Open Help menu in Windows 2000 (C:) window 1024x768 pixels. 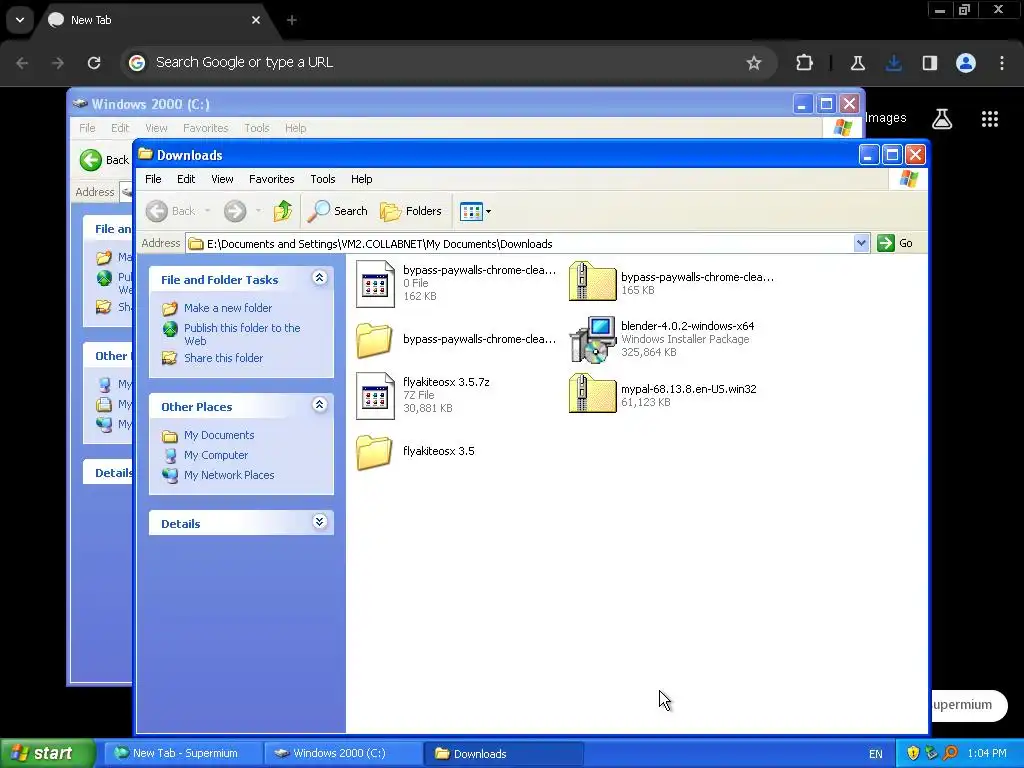pos(295,128)
